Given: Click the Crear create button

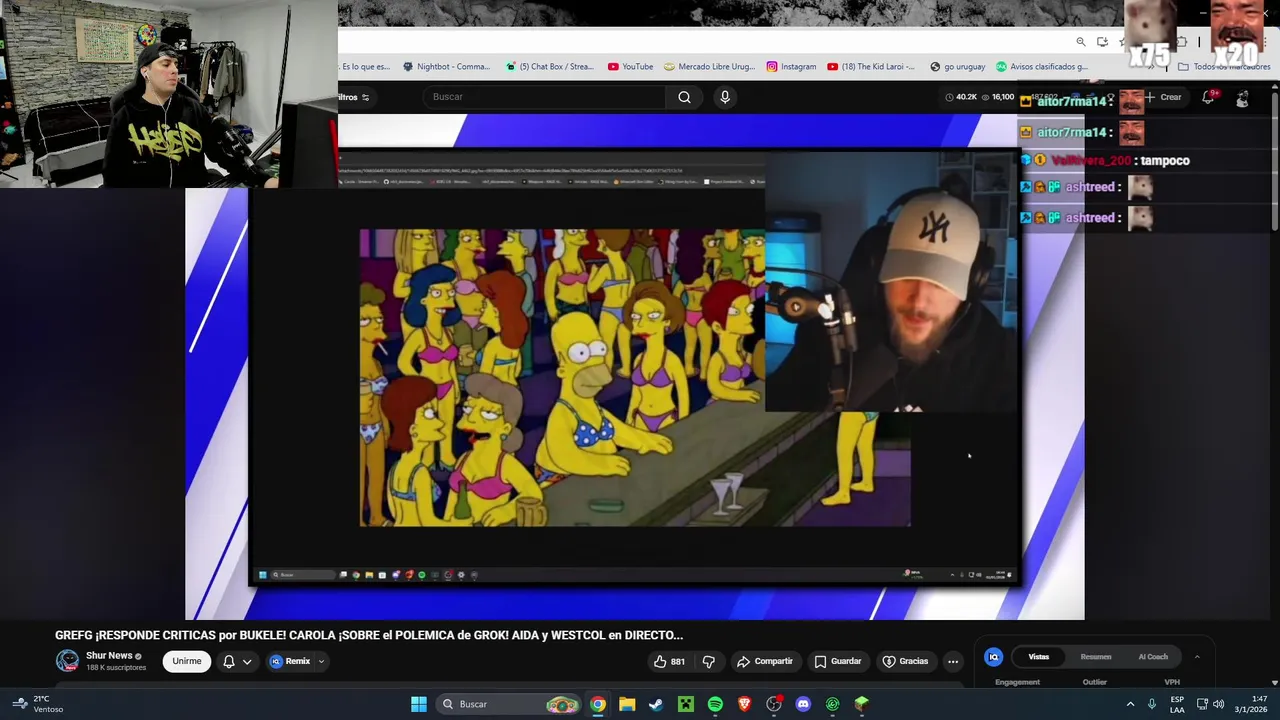Looking at the screenshot, I should 1163,97.
